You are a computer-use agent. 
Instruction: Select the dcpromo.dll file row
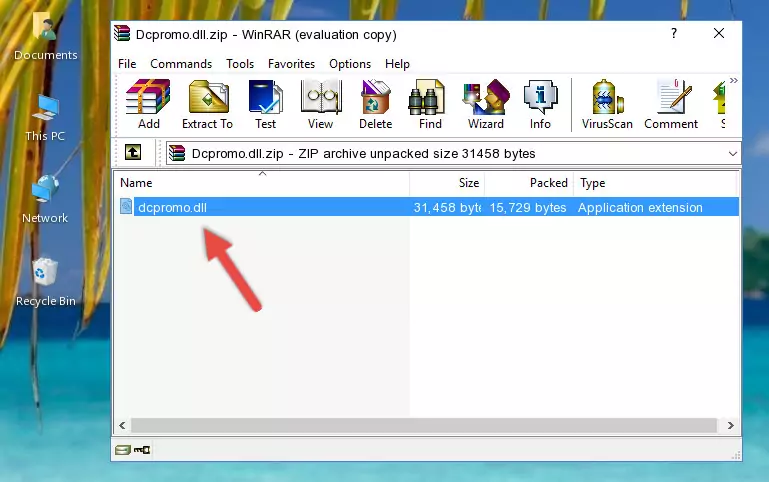pyautogui.click(x=429, y=207)
